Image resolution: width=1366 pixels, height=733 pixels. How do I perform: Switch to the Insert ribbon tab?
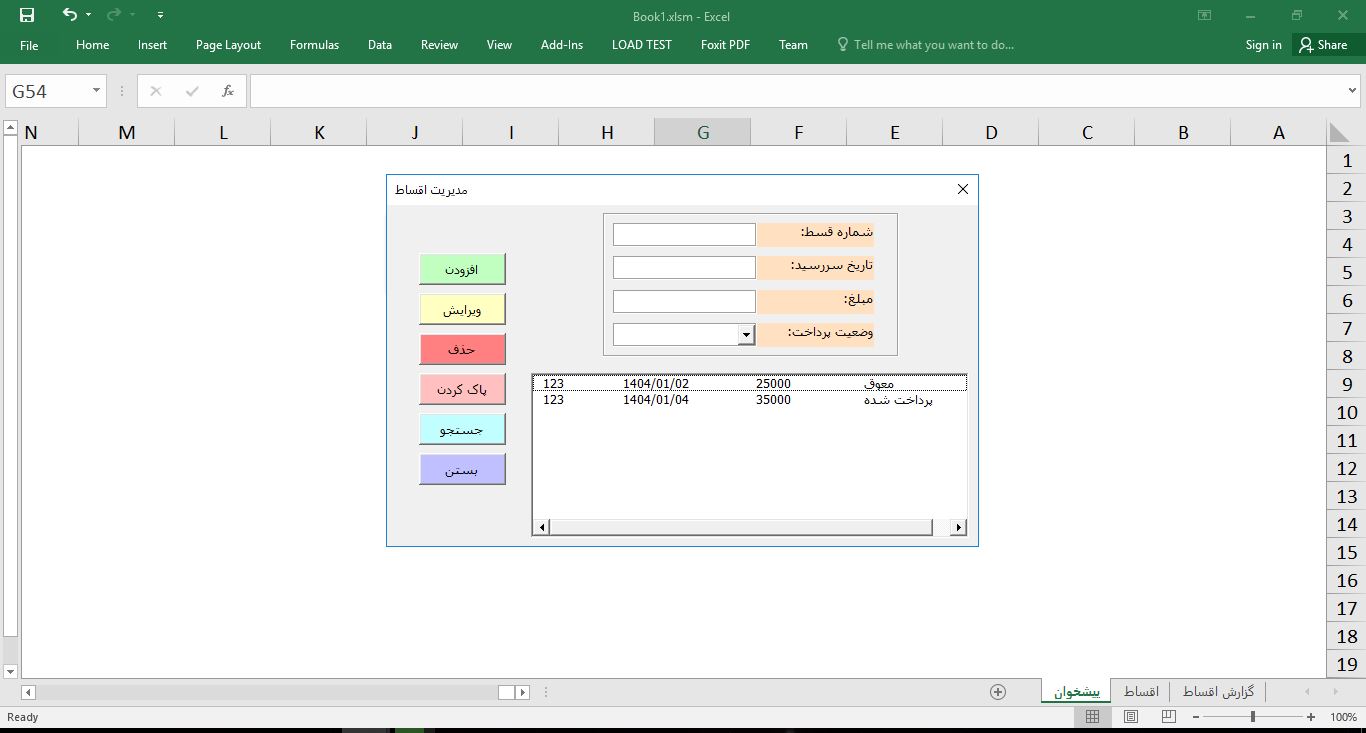[152, 45]
